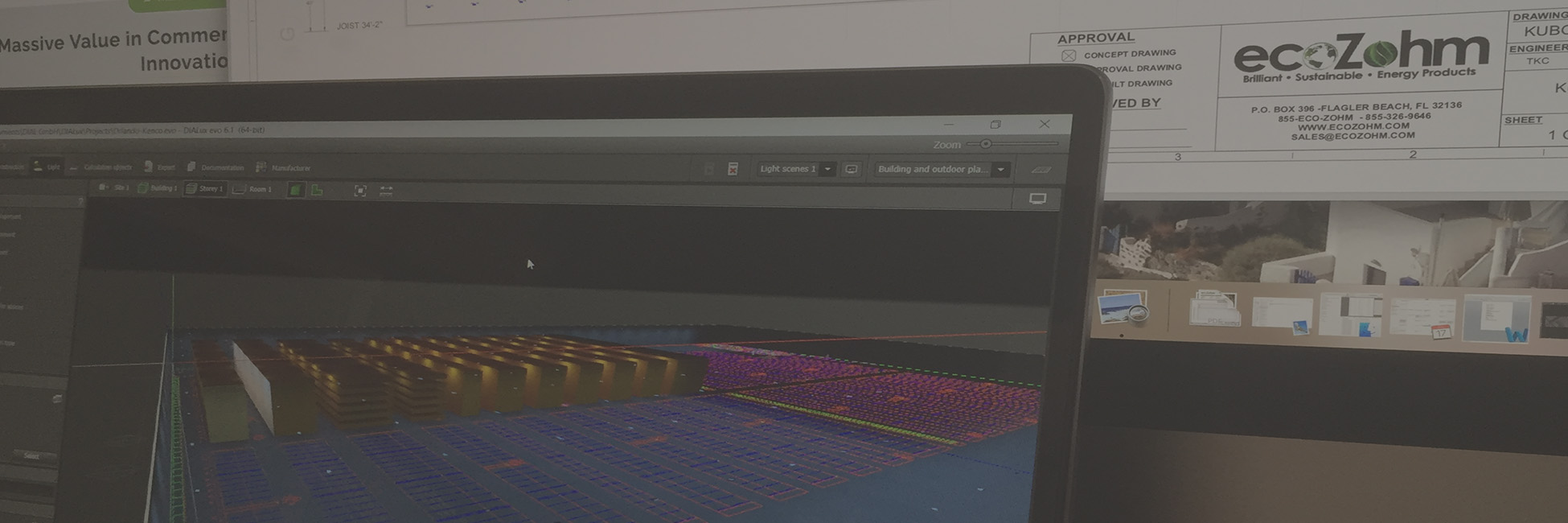Restore the DIALux window size
This screenshot has height=523, width=1568.
coord(995,124)
